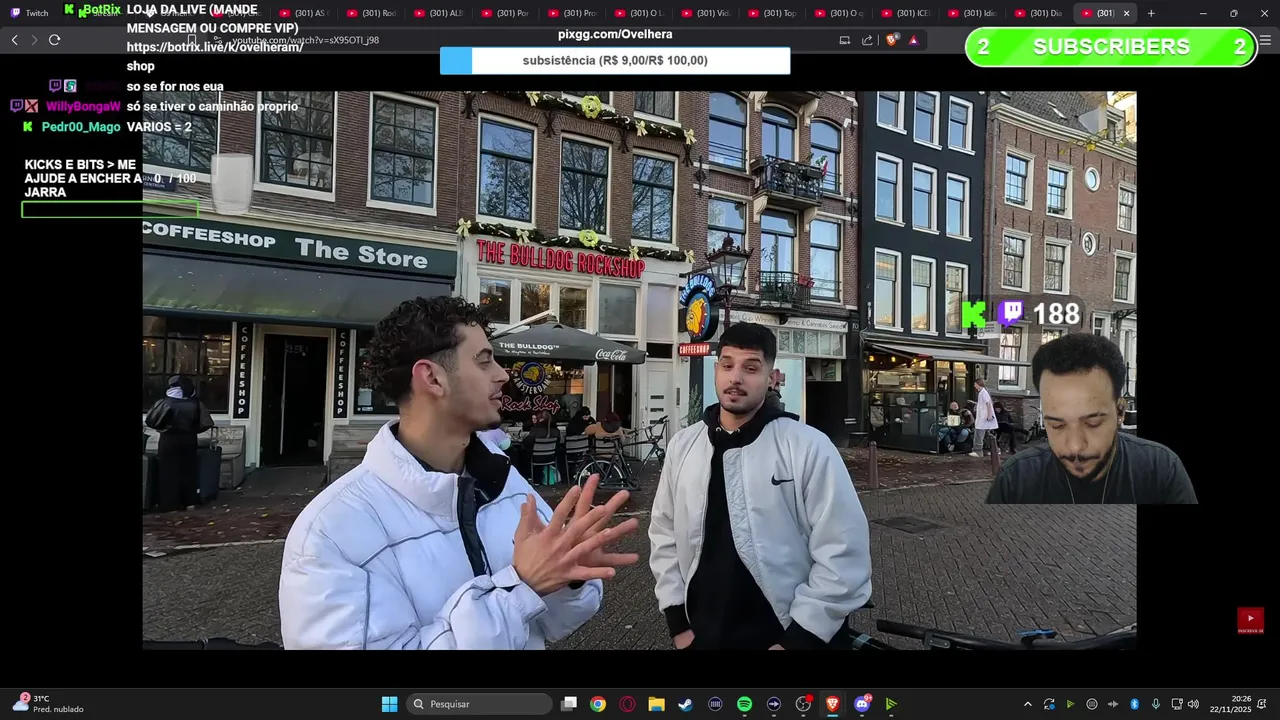Click the screen cast icon in the address bar
The width and height of the screenshot is (1280, 720).
pos(845,40)
